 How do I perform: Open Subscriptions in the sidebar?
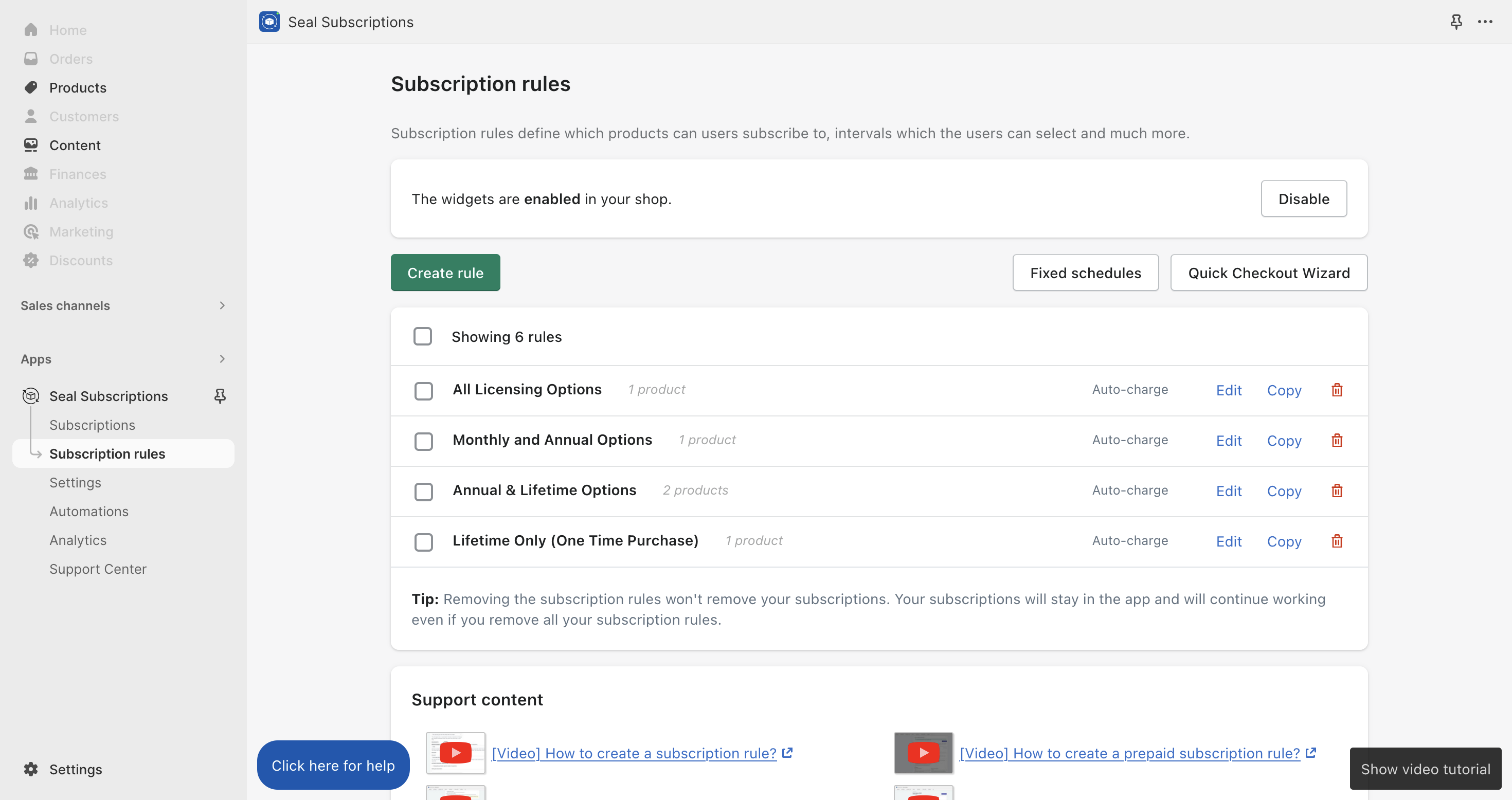pos(92,425)
